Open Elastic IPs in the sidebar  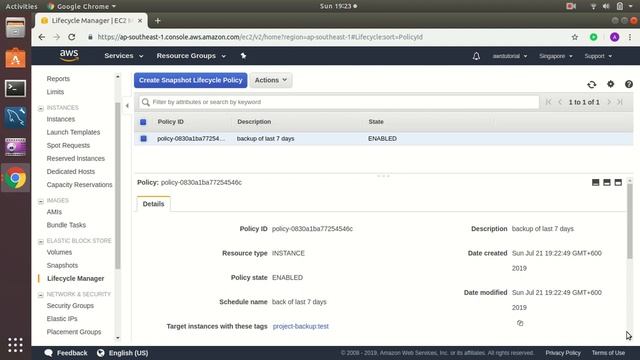point(62,318)
